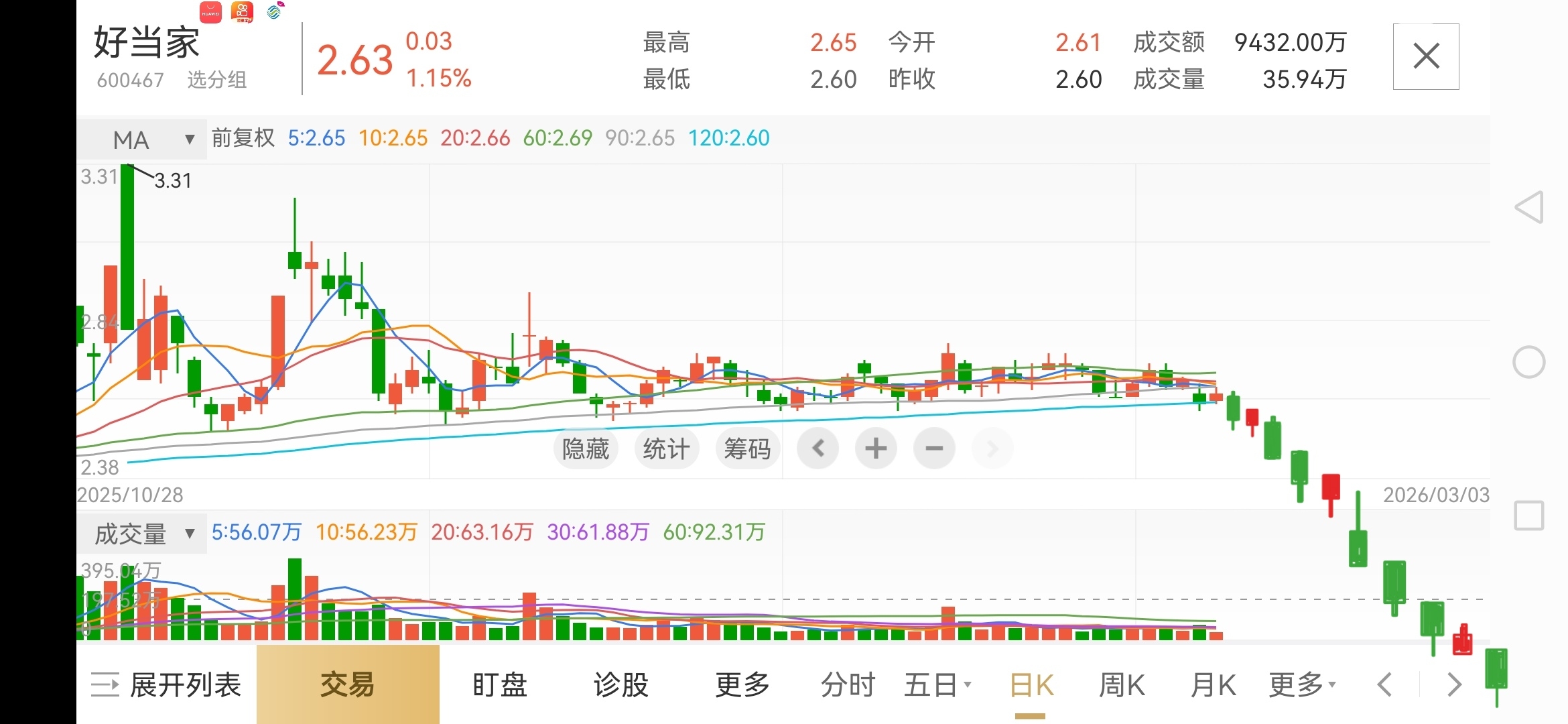
Task: Click the plus zoom-in chart button
Action: (x=875, y=448)
